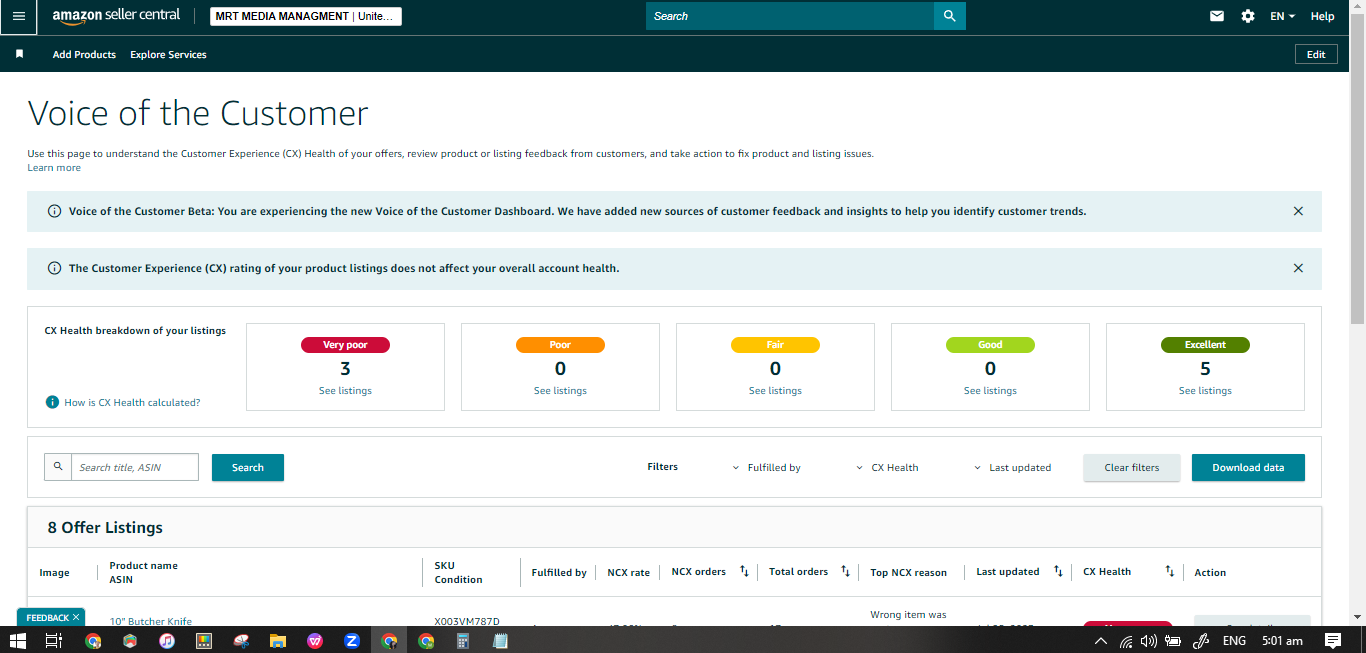Open File Explorer from the taskbar
This screenshot has width=1366, height=653.
pyautogui.click(x=278, y=641)
